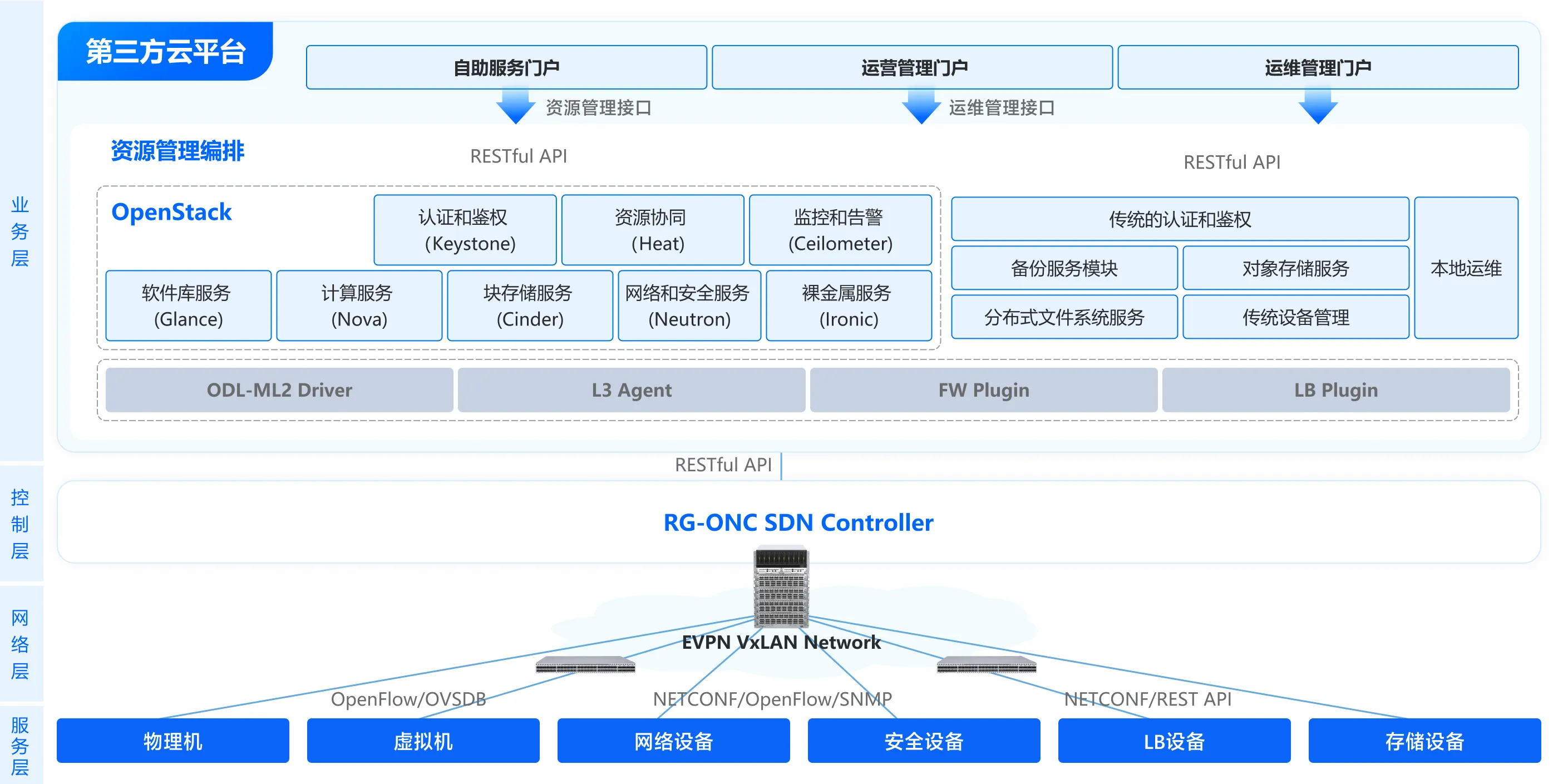Click the blue 安全设备 button
Screen dimensions: 1558x784
(x=924, y=741)
